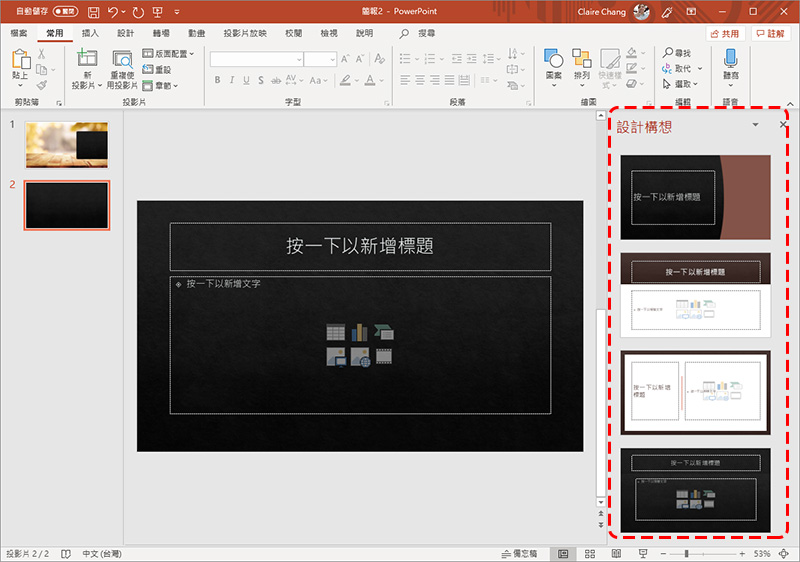Open the Arrange menu
This screenshot has height=562, width=800.
[x=582, y=66]
